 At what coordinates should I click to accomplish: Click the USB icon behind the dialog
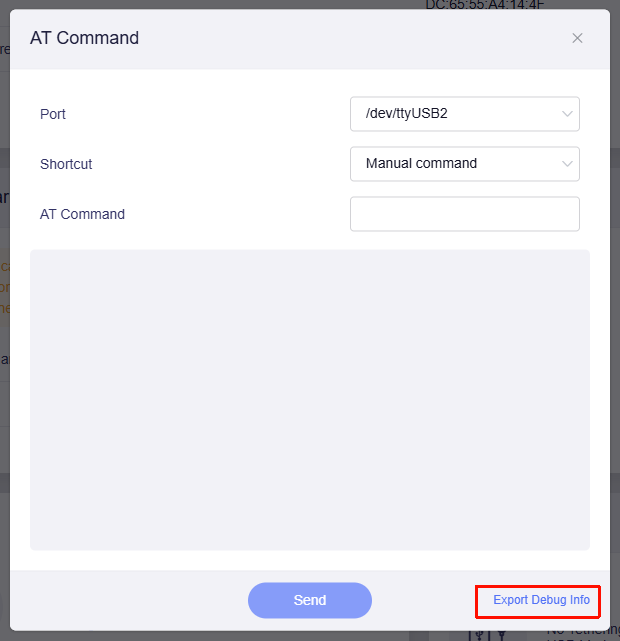pyautogui.click(x=479, y=635)
